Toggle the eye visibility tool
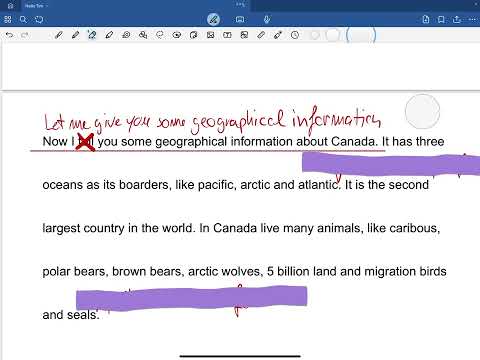The height and width of the screenshot is (360, 480). tap(177, 35)
